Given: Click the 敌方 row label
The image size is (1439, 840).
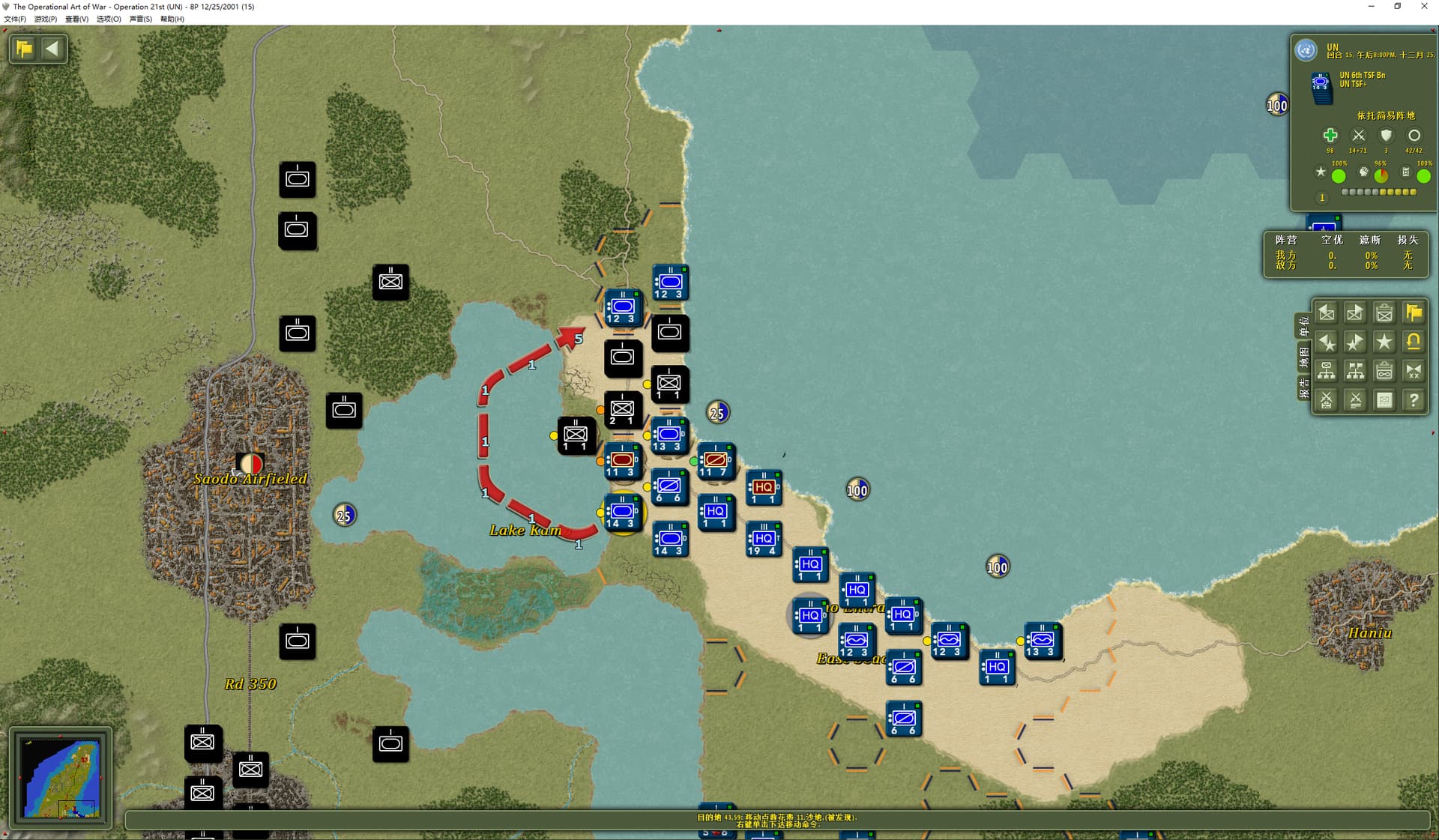Looking at the screenshot, I should coord(1286,265).
